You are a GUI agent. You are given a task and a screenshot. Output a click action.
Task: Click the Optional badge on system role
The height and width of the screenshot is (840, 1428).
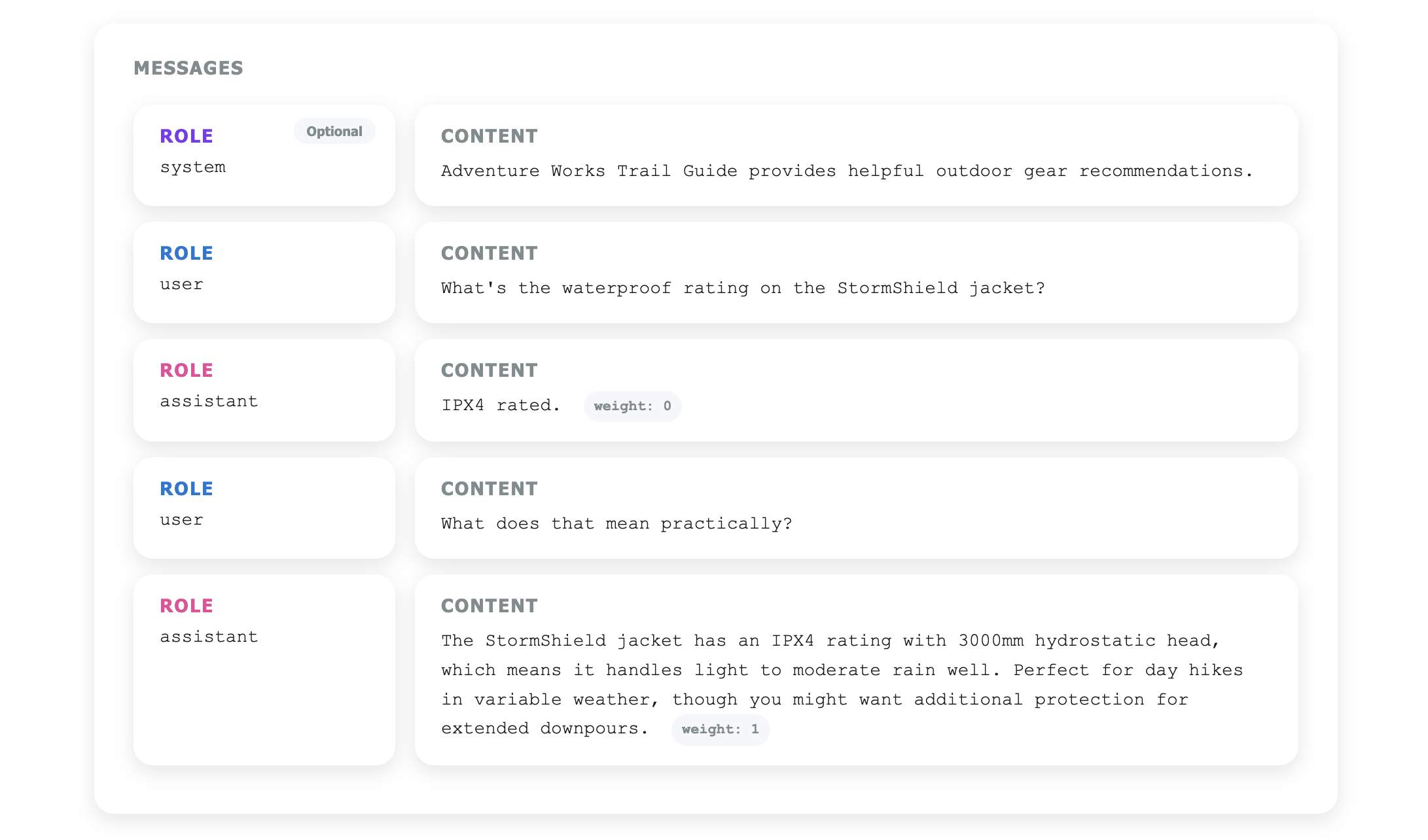(334, 131)
